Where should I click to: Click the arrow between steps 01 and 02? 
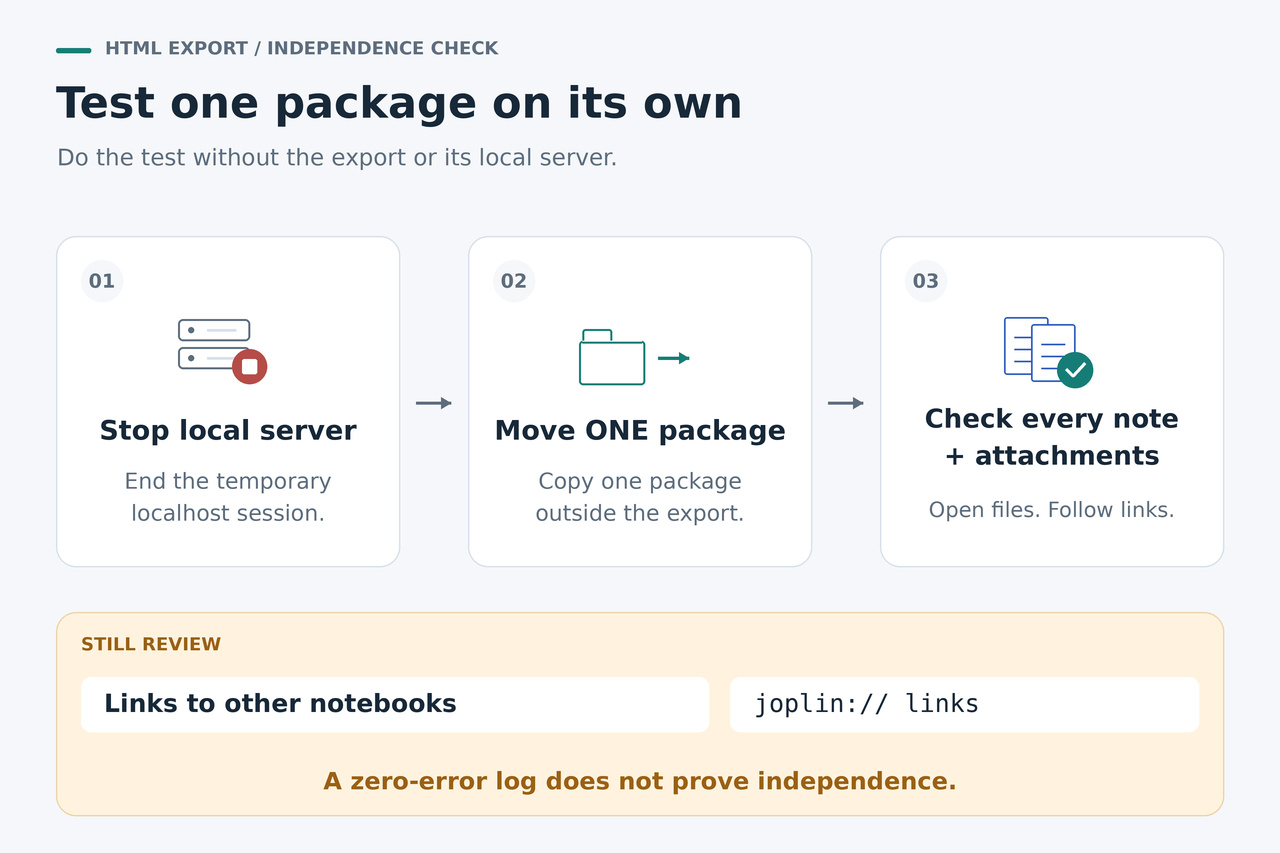[x=434, y=403]
